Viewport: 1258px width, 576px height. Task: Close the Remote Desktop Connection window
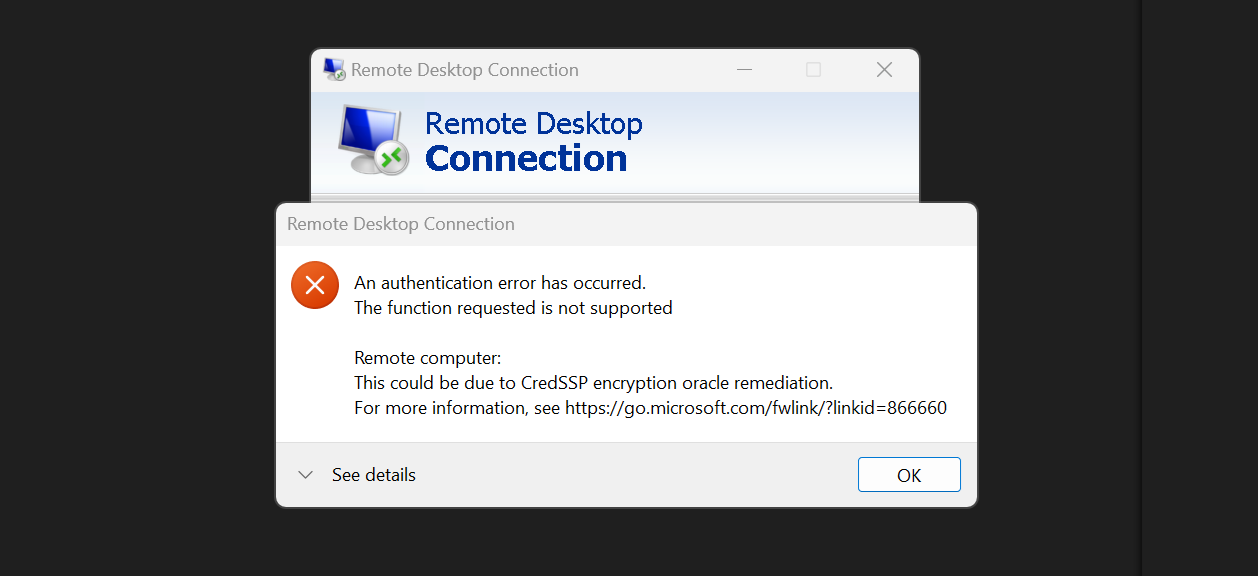pyautogui.click(x=884, y=69)
